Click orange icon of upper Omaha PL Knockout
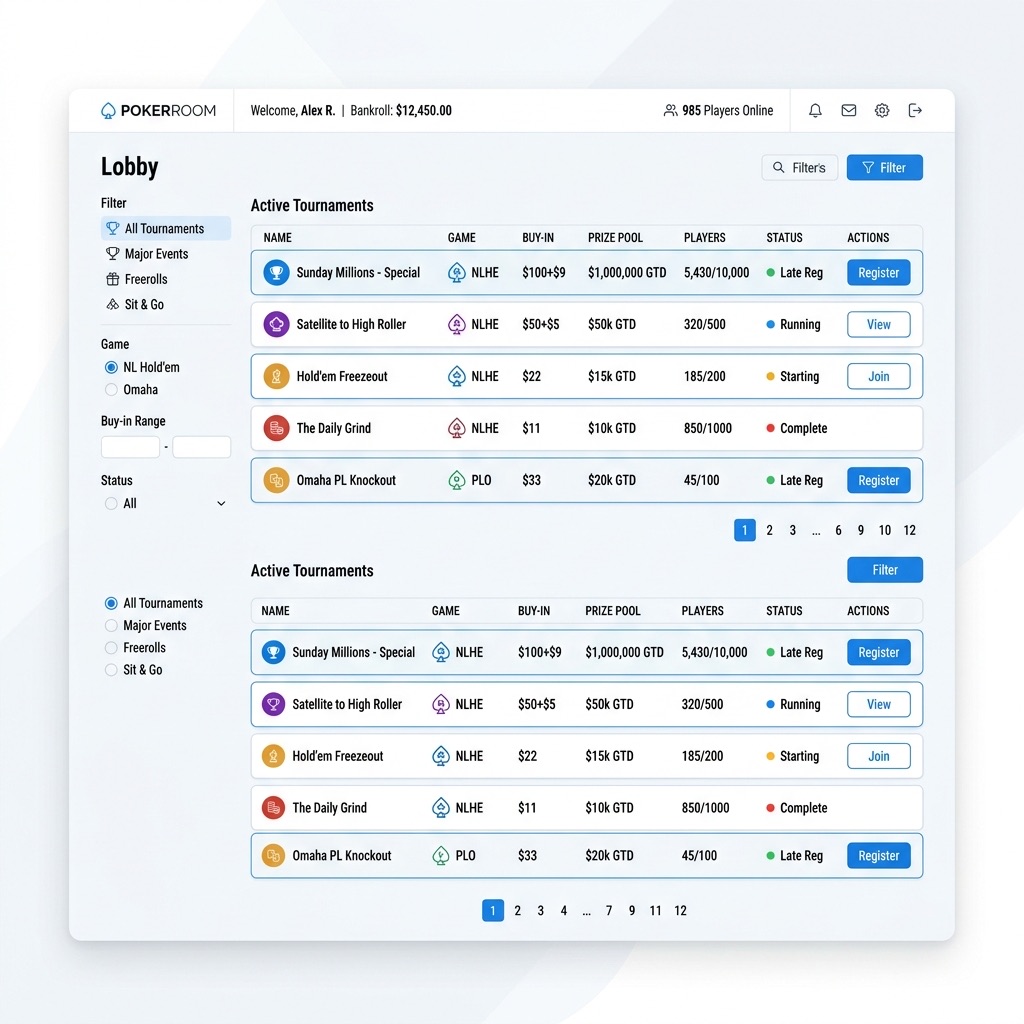 click(x=276, y=480)
